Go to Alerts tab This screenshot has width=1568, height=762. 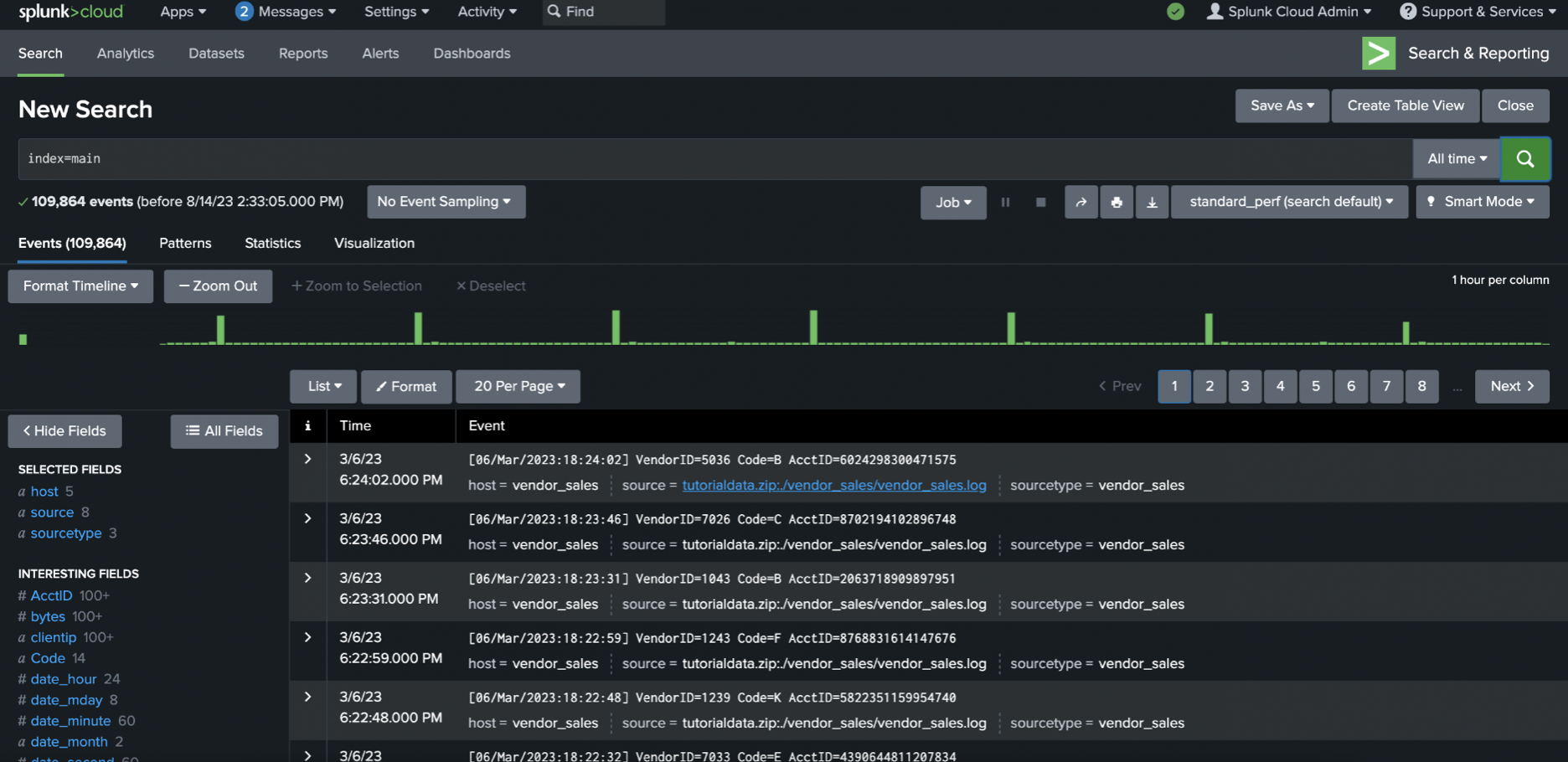click(380, 53)
